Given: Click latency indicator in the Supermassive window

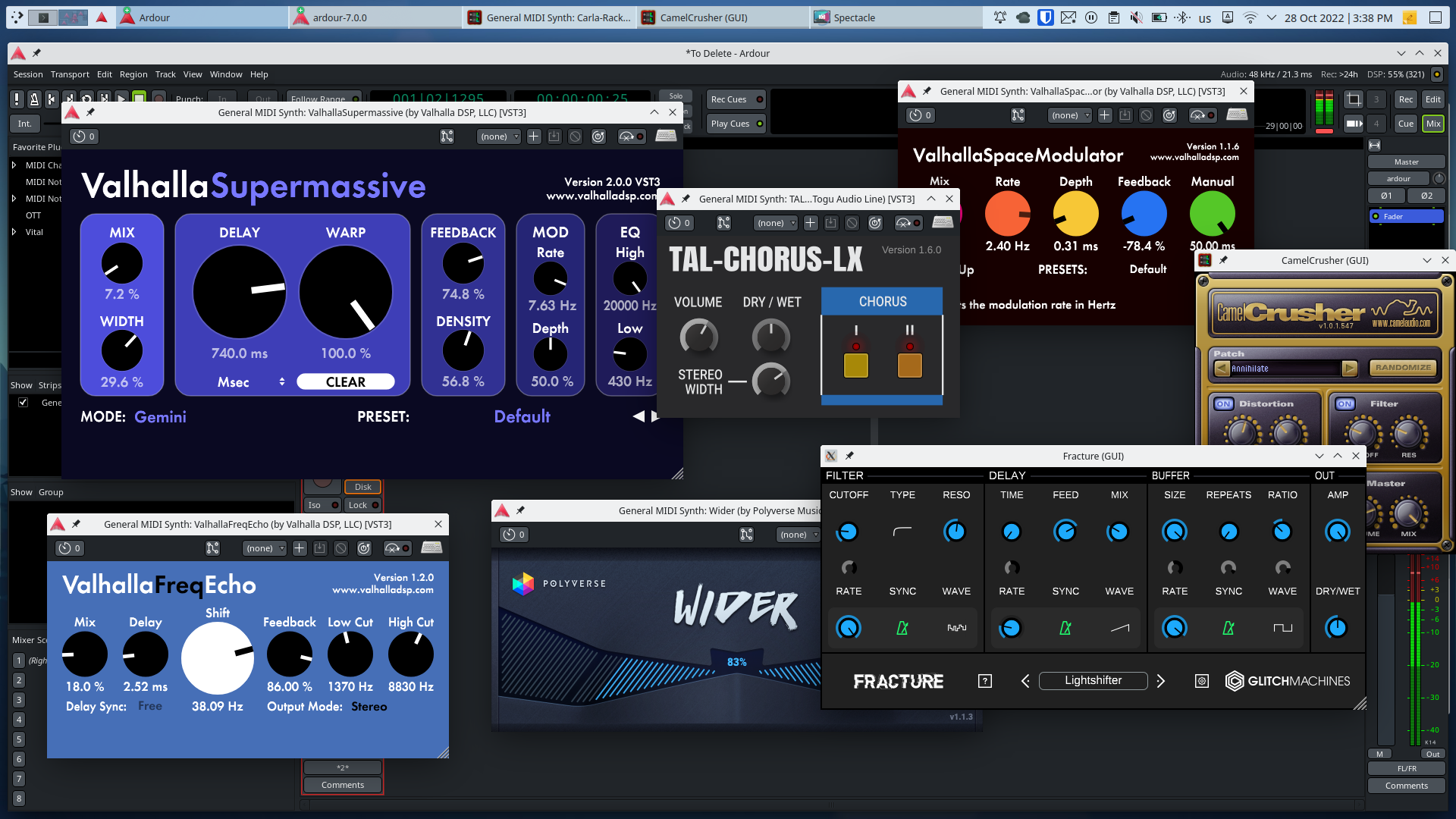Looking at the screenshot, I should click(x=83, y=136).
